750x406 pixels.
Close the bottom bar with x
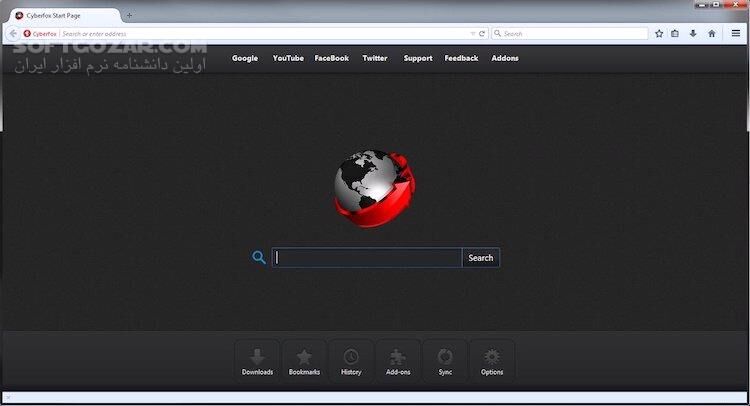(8, 397)
